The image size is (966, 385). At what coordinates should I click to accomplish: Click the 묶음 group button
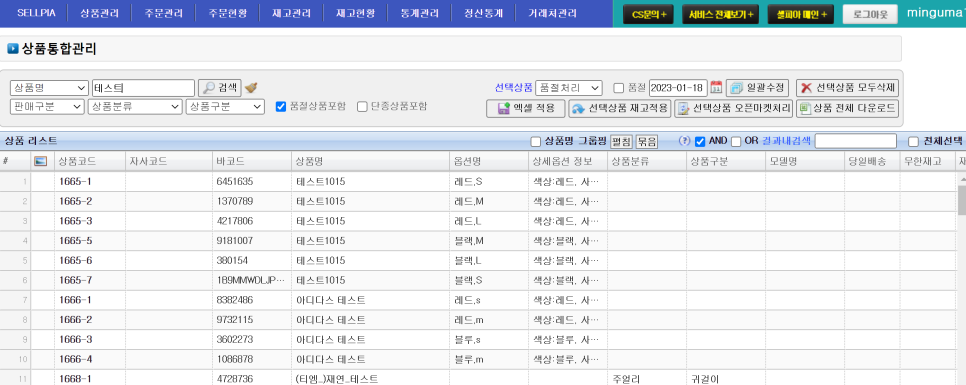tap(647, 142)
